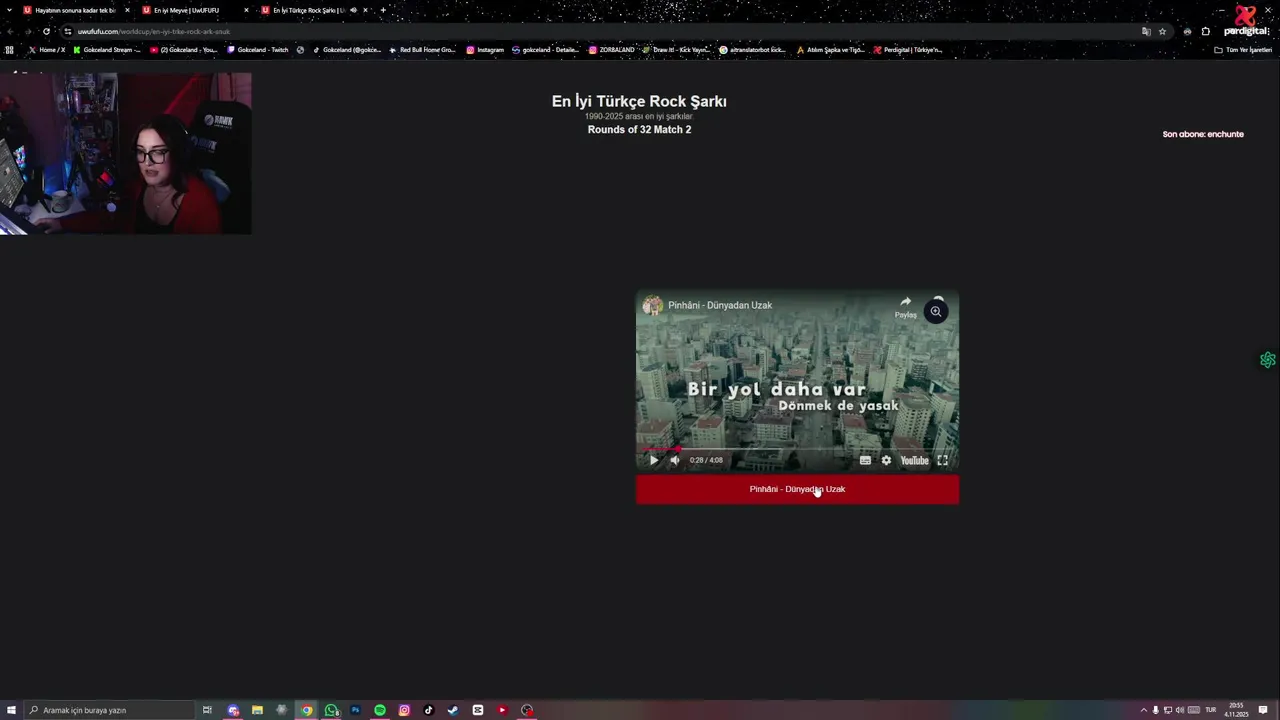Open Steam from the taskbar

pos(453,710)
